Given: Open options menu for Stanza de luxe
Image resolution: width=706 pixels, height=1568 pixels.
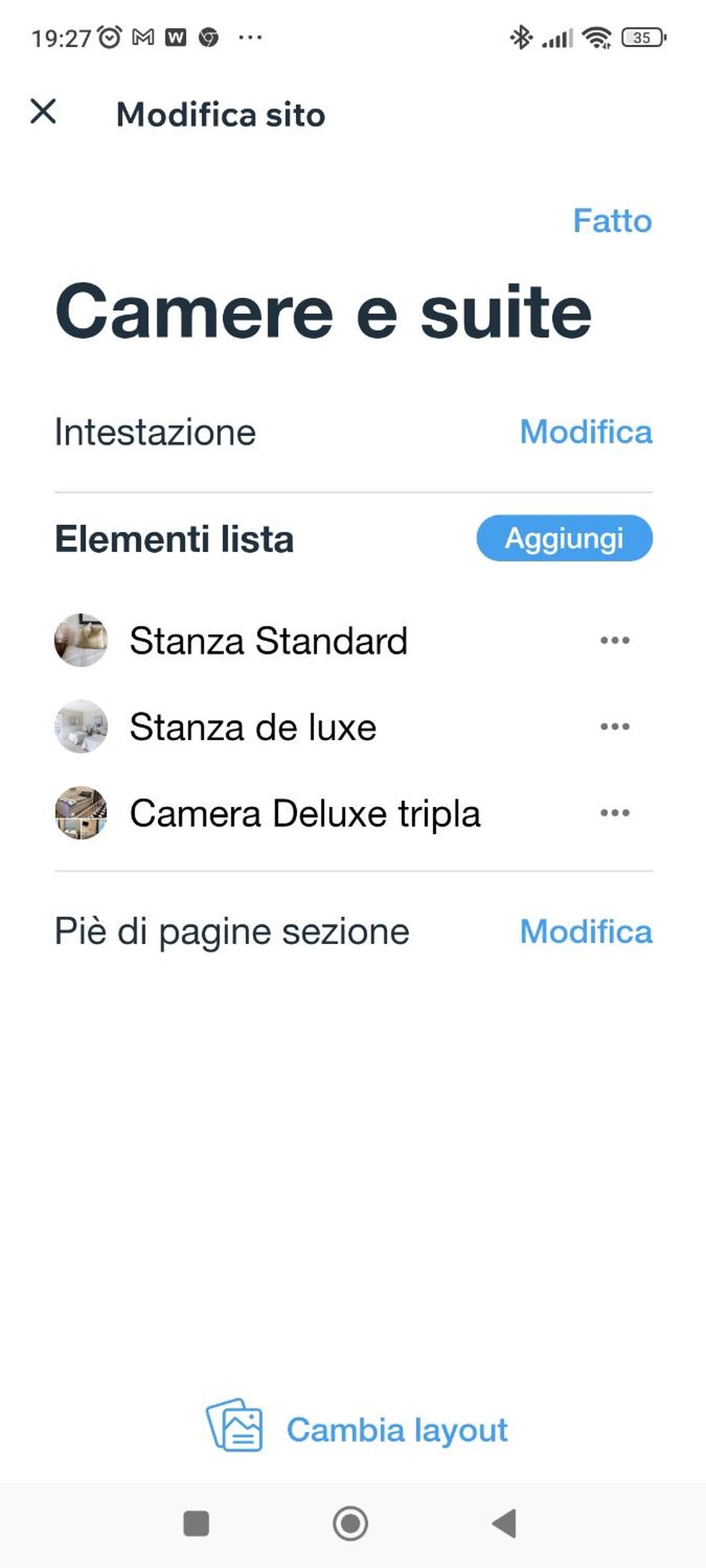Looking at the screenshot, I should 614,727.
